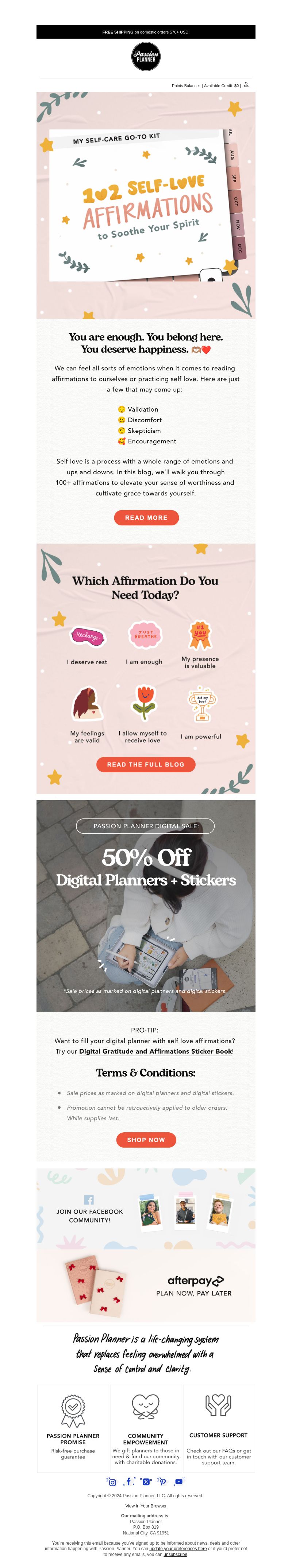
Task: Click the SHOP NOW button
Action: pyautogui.click(x=146, y=1140)
